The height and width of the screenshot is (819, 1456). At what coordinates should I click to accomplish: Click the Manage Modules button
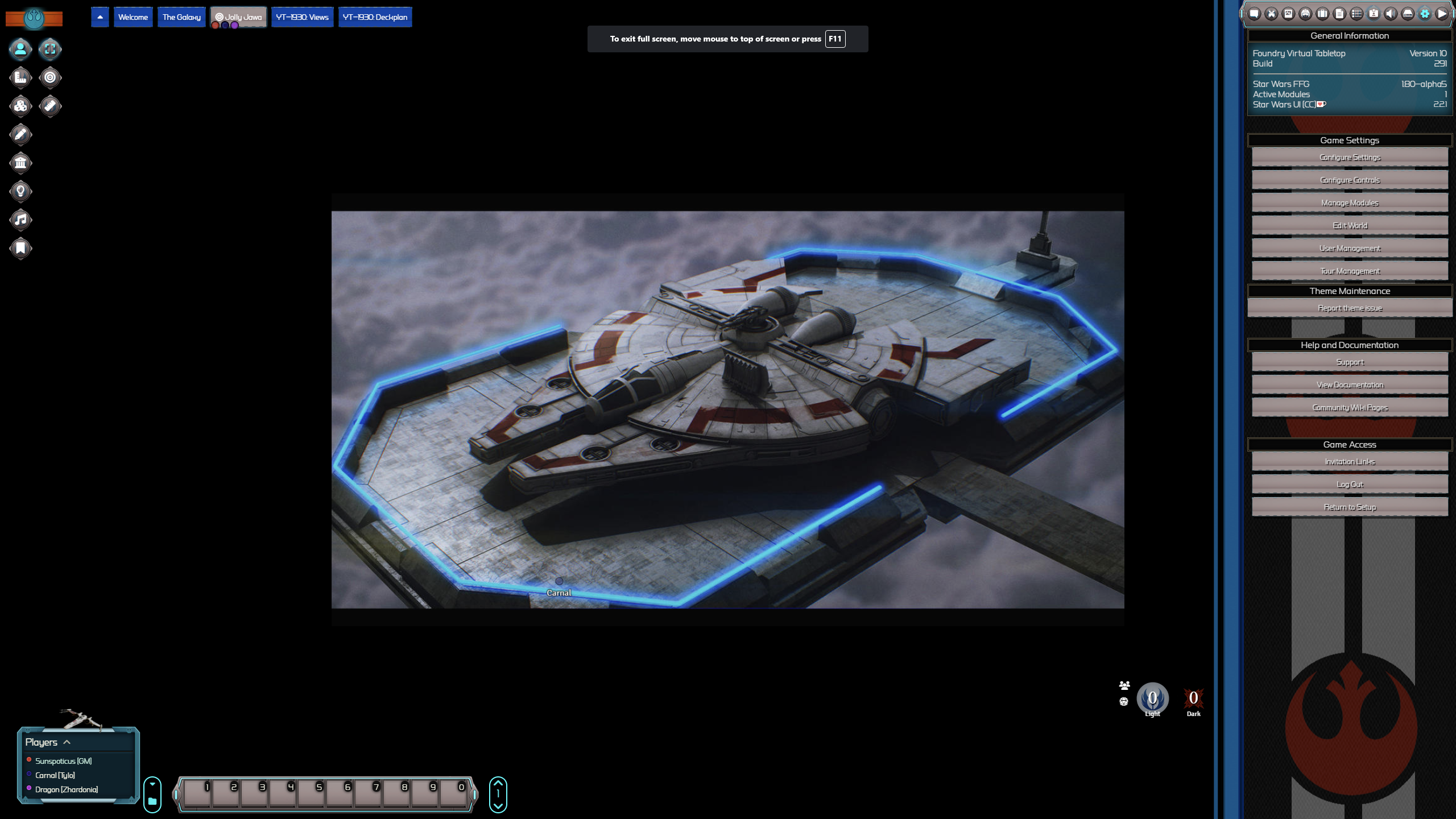(1350, 202)
